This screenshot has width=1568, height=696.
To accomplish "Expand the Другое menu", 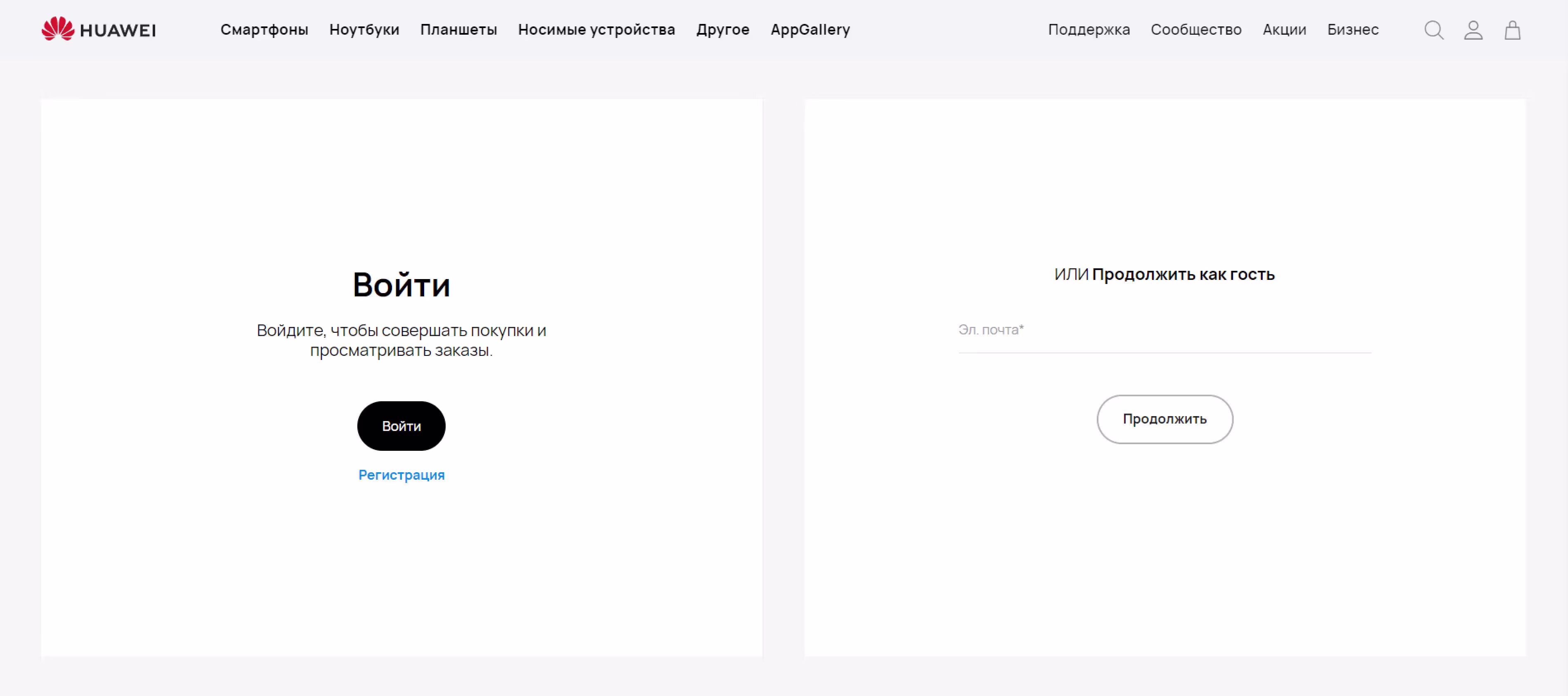I will click(723, 29).
